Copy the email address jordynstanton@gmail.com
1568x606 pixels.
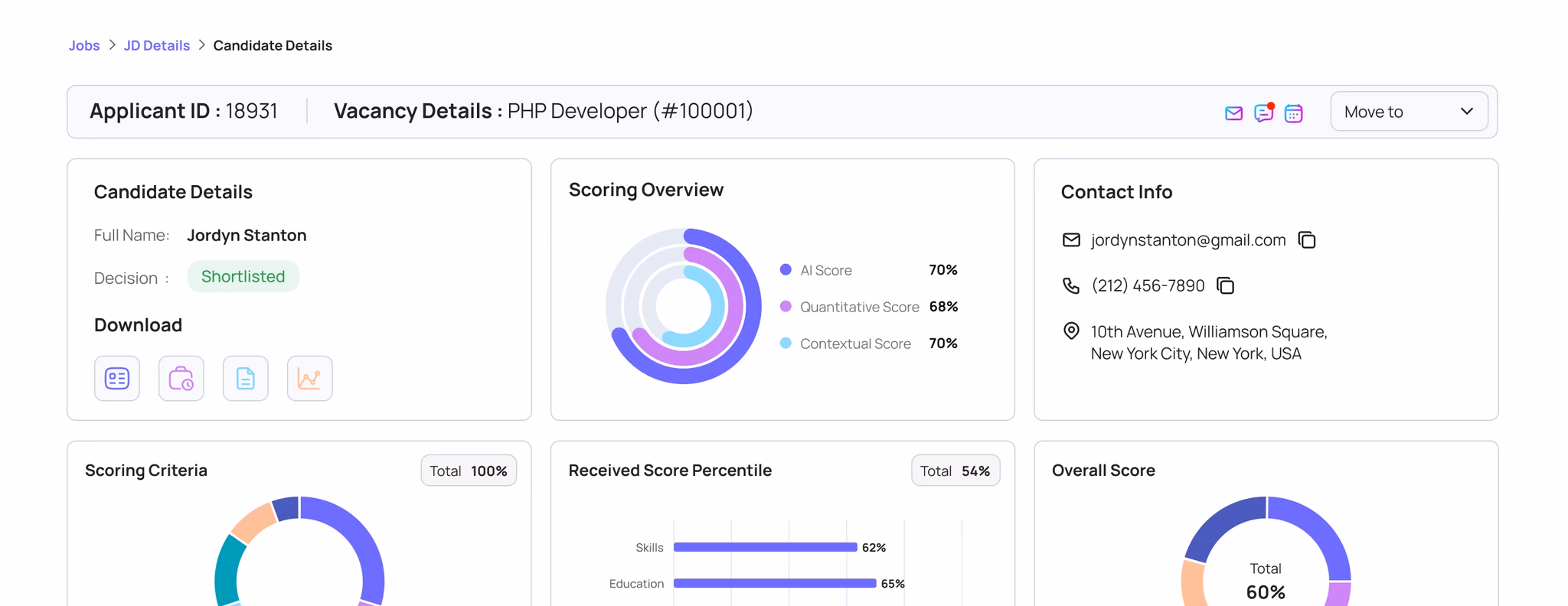[1307, 240]
